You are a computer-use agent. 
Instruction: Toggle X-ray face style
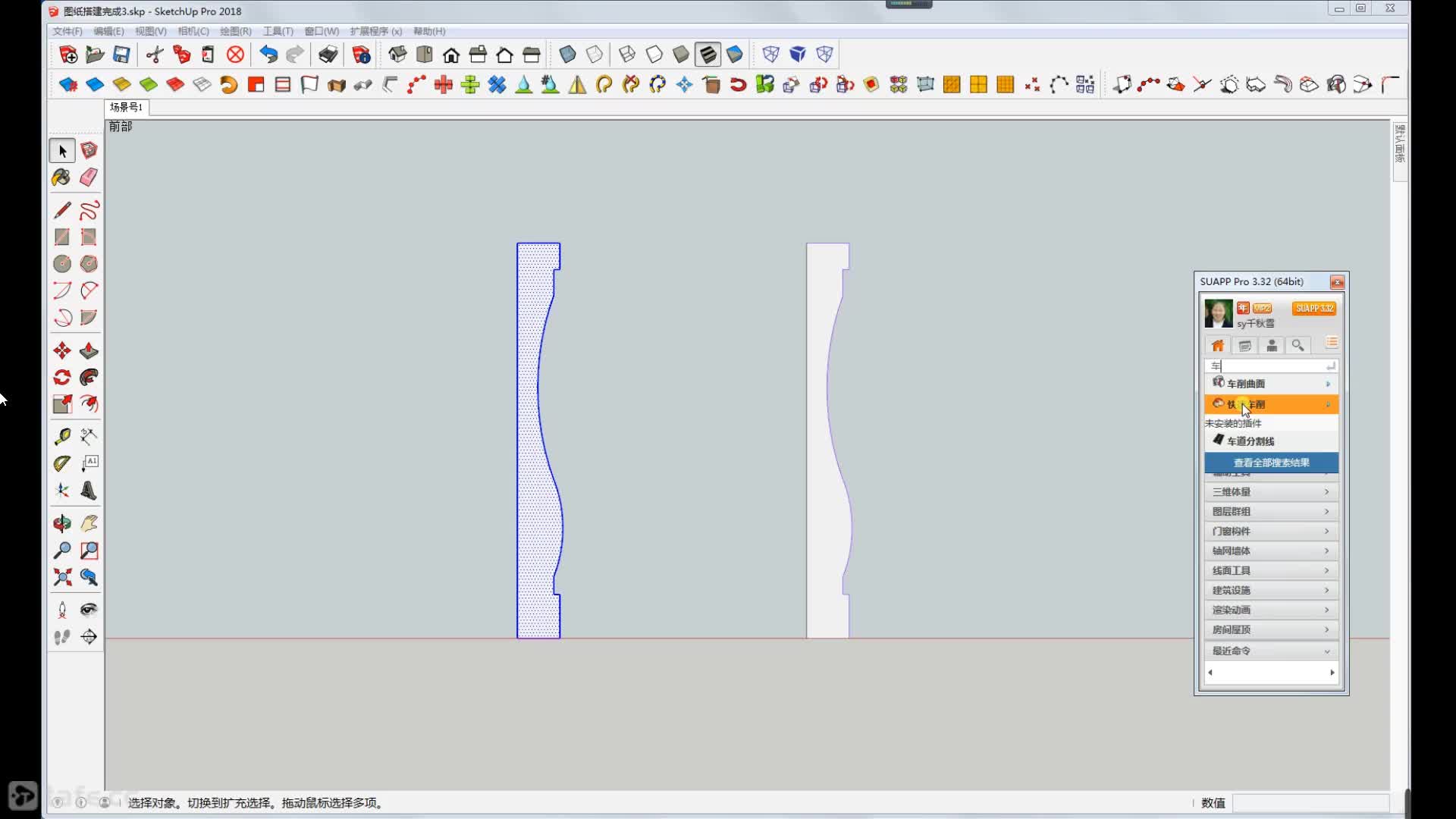click(567, 55)
